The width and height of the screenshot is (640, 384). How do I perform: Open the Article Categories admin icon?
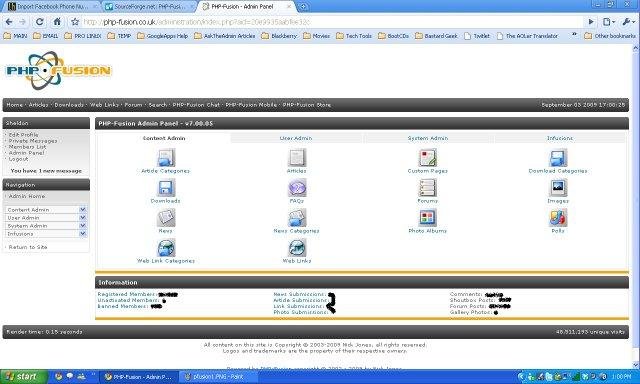point(166,158)
